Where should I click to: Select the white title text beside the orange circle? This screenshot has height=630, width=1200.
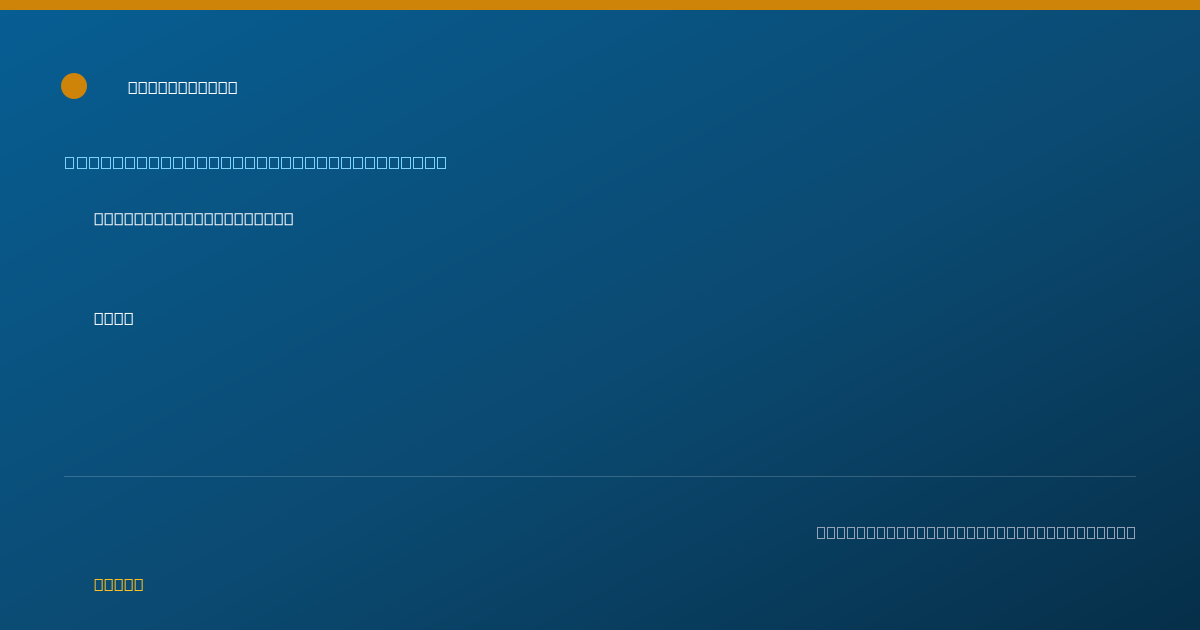tap(183, 87)
